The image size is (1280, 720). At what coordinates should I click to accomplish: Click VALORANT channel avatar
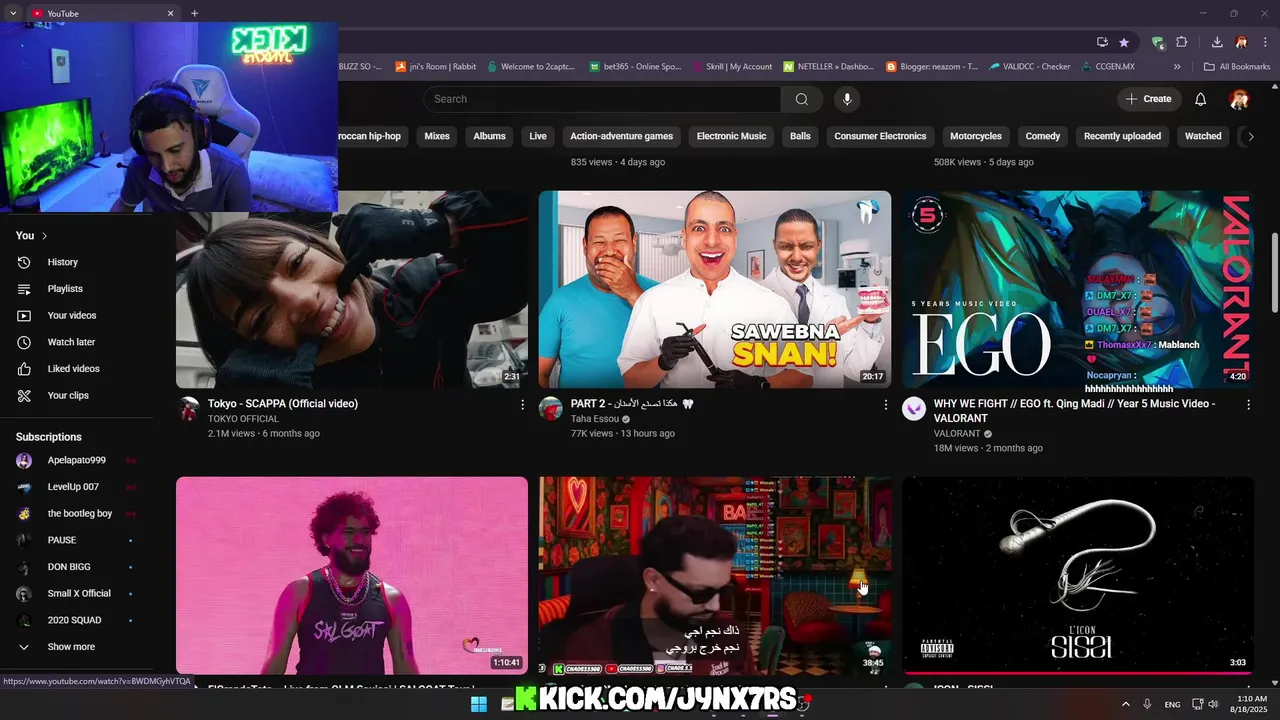[x=914, y=408]
